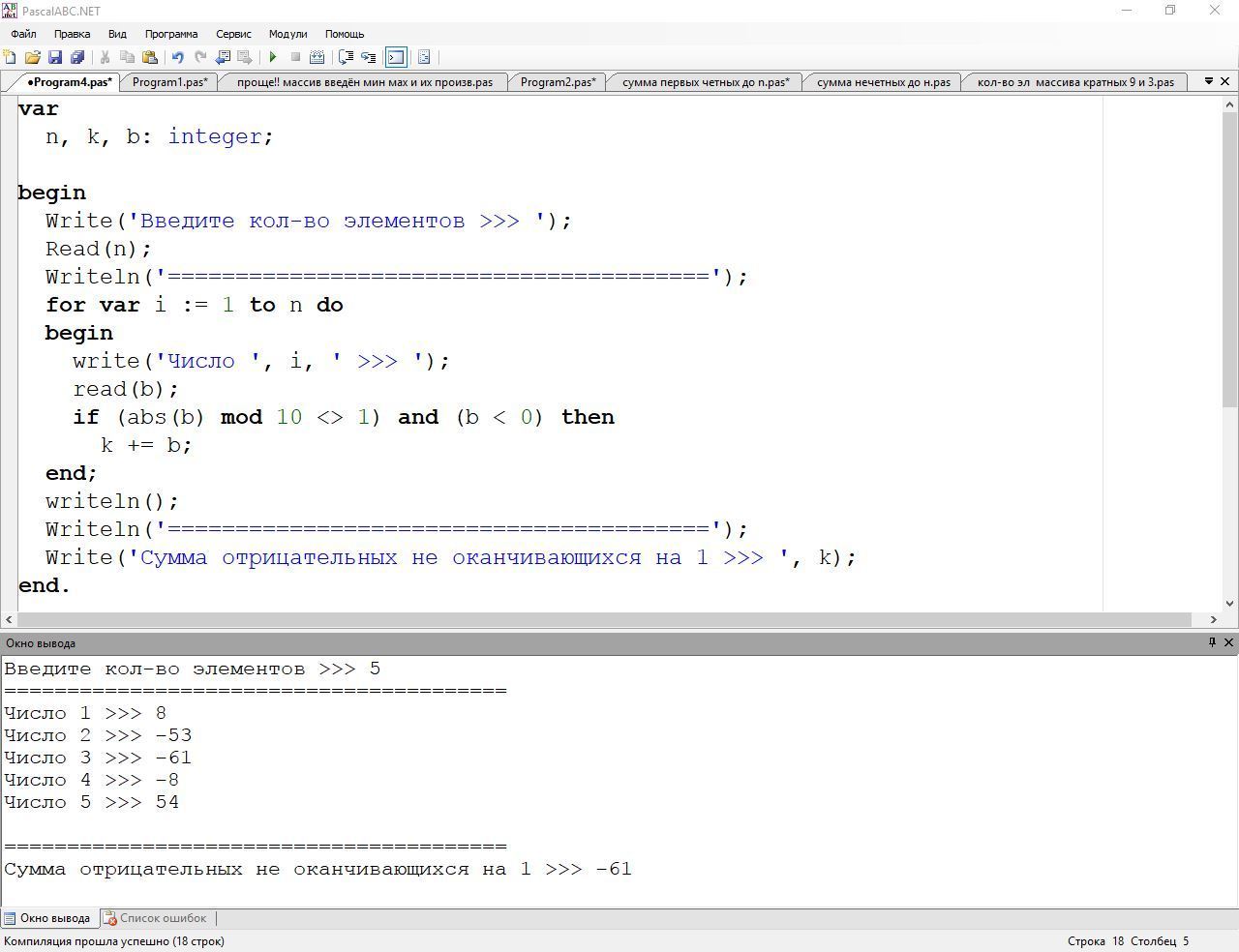This screenshot has height=952, width=1239.
Task: Switch to the Program1.pas tab
Action: click(x=169, y=82)
